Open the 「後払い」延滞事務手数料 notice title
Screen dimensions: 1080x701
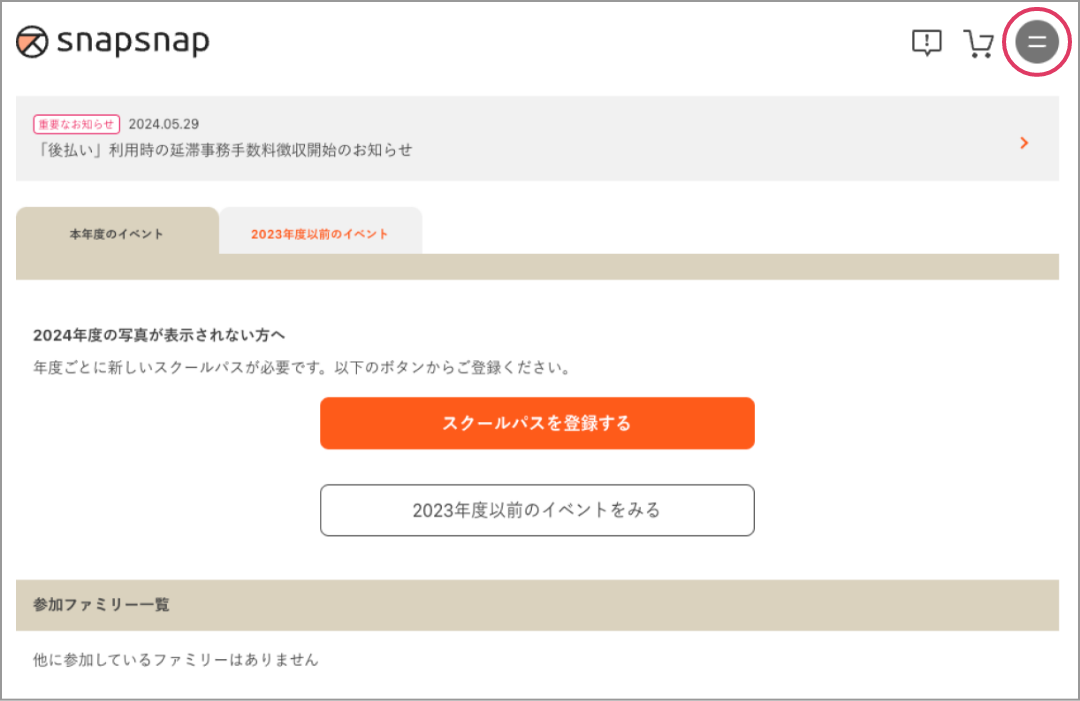click(x=222, y=150)
